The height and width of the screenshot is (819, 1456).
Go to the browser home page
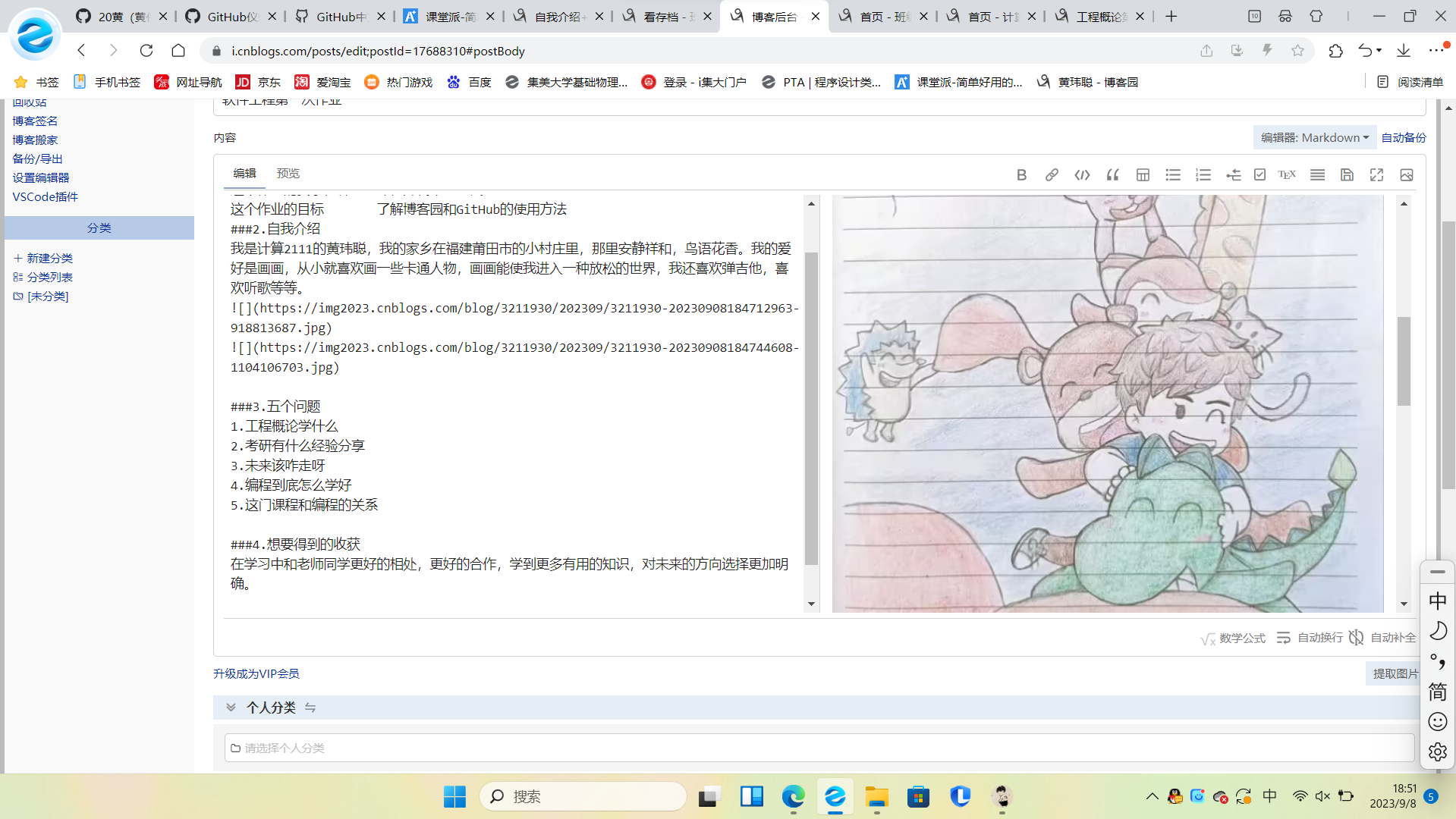click(x=178, y=51)
